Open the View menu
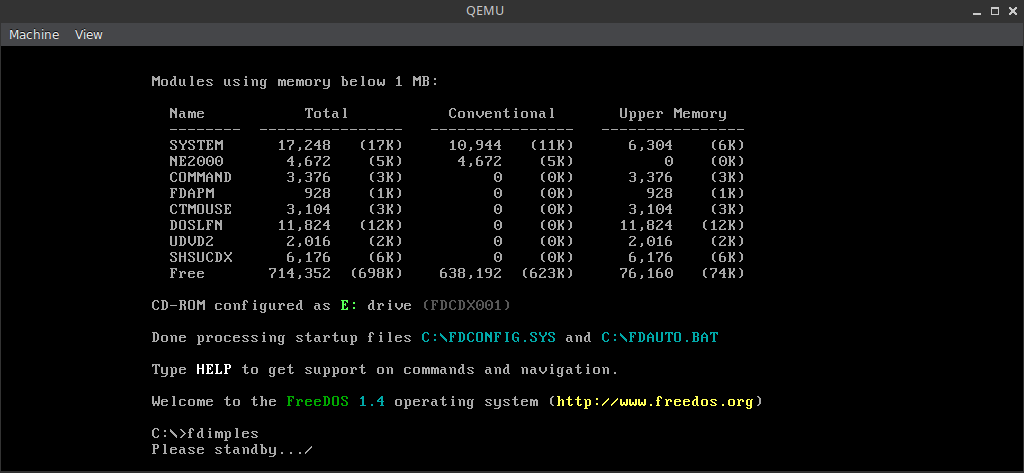Image resolution: width=1024 pixels, height=473 pixels. click(89, 35)
